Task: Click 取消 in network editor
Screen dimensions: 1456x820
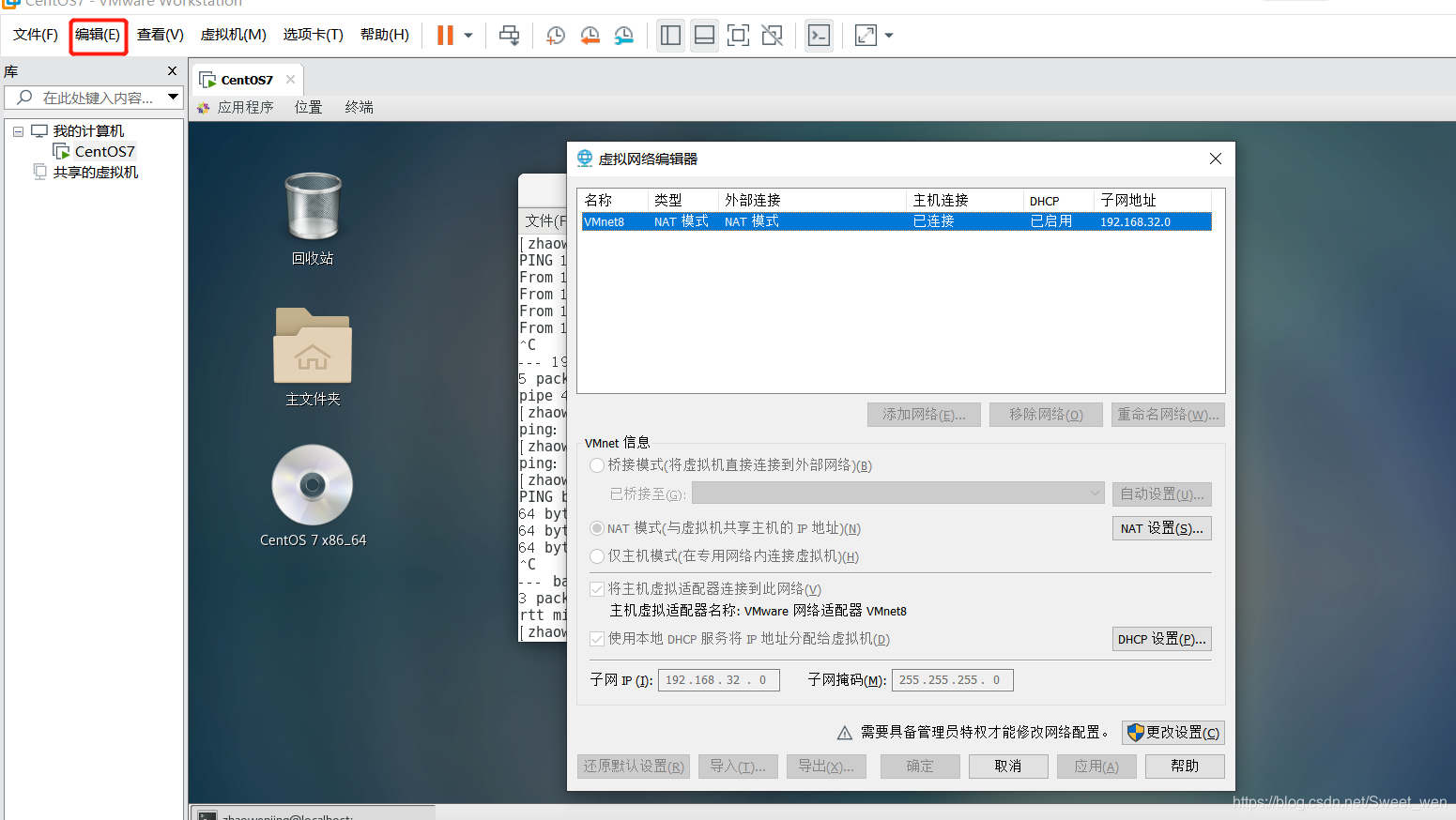Action: pyautogui.click(x=1008, y=767)
